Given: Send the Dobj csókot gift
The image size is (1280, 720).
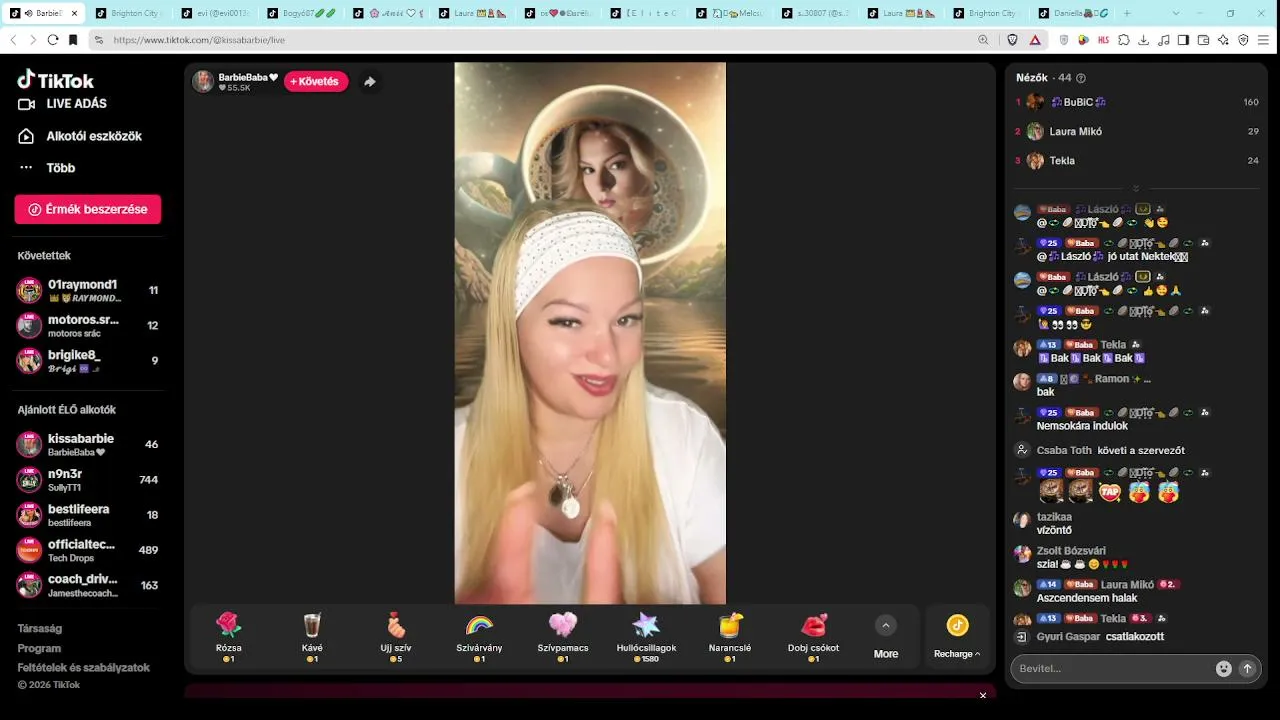Looking at the screenshot, I should (814, 637).
